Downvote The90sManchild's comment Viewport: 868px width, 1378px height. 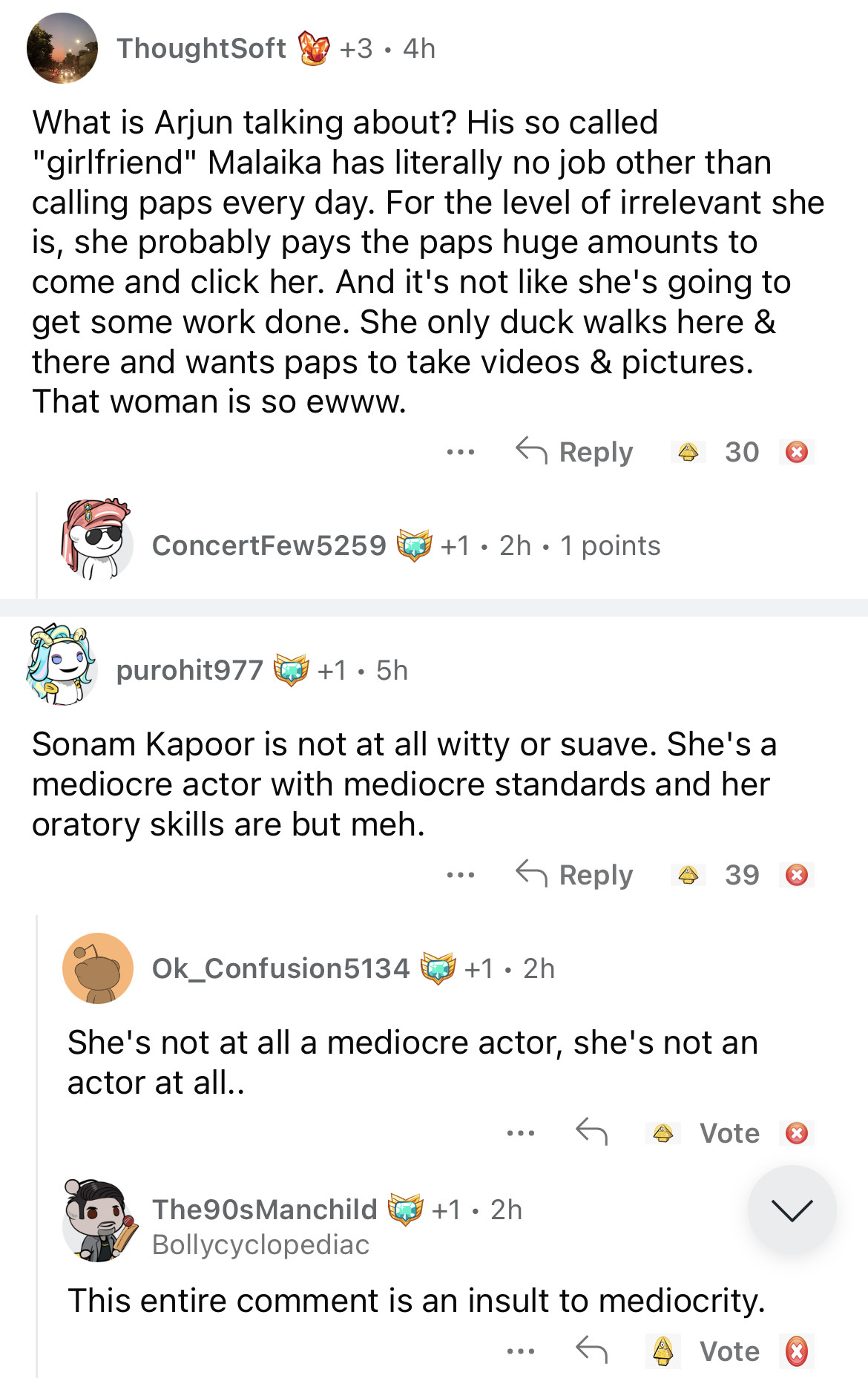click(x=797, y=1351)
